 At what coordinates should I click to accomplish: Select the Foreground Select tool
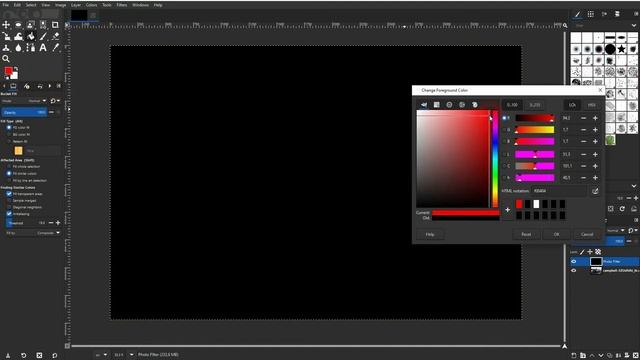coord(31,25)
